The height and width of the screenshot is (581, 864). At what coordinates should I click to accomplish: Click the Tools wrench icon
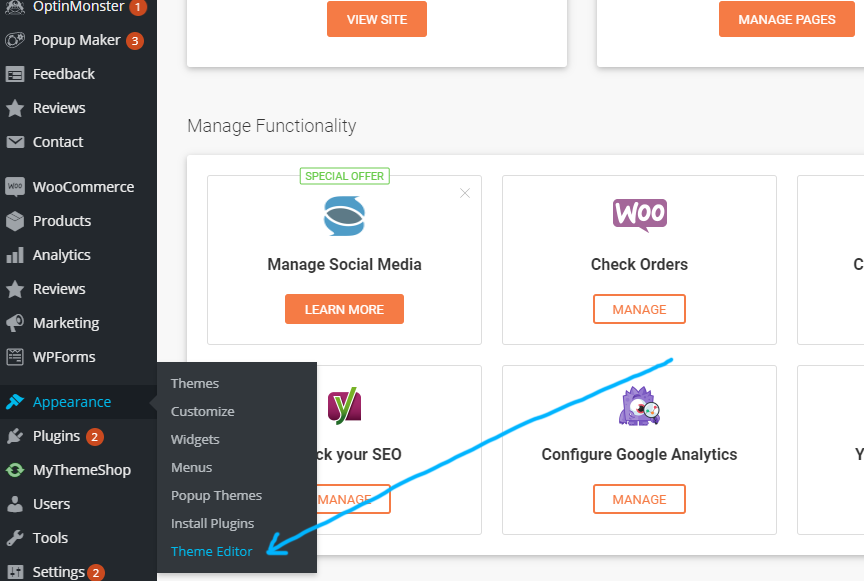click(x=15, y=538)
